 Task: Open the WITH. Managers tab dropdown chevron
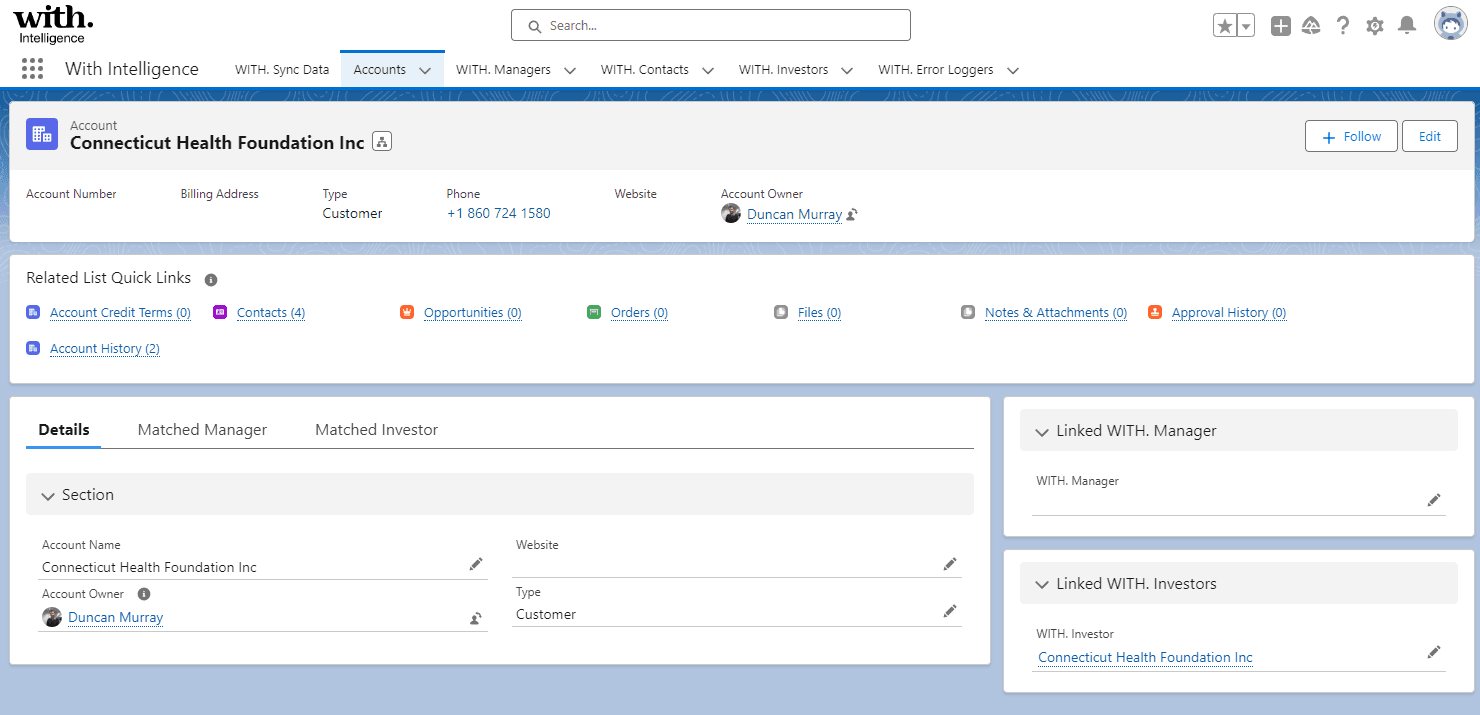point(570,71)
